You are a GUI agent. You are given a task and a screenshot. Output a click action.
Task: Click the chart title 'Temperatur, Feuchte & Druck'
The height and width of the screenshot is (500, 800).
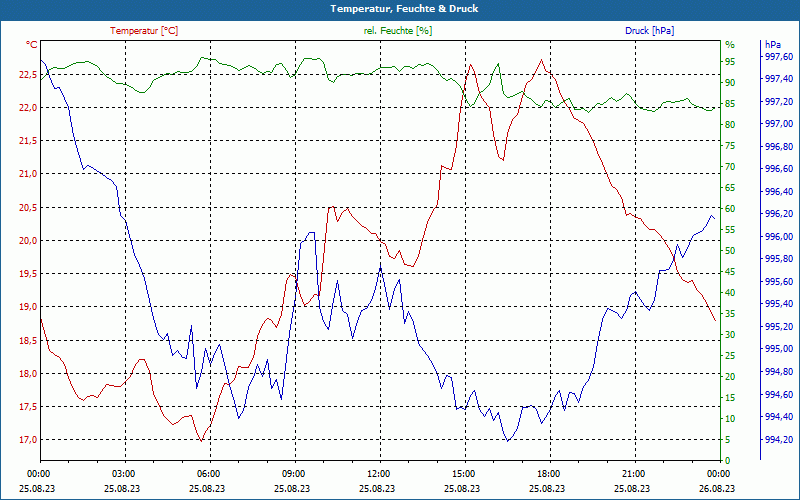click(404, 9)
